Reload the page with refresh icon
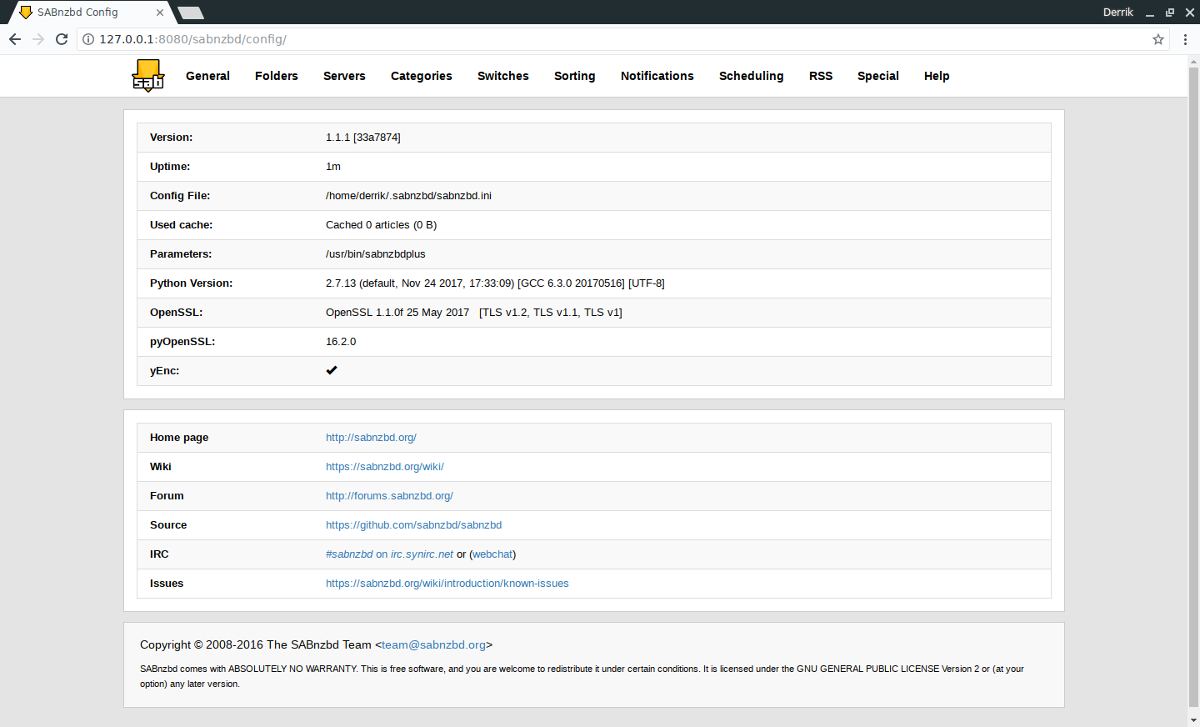The image size is (1200, 727). 62,39
